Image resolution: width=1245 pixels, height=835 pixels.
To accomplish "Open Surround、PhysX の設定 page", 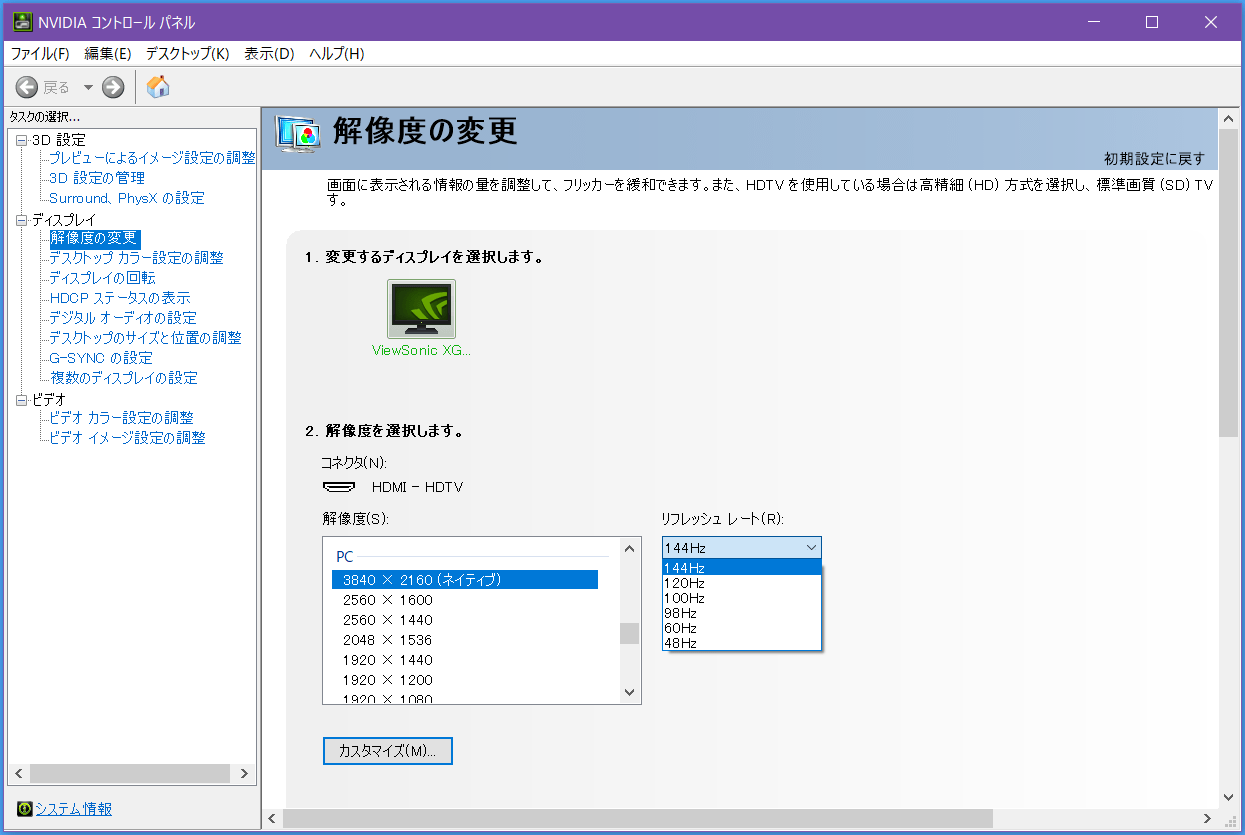I will [127, 198].
